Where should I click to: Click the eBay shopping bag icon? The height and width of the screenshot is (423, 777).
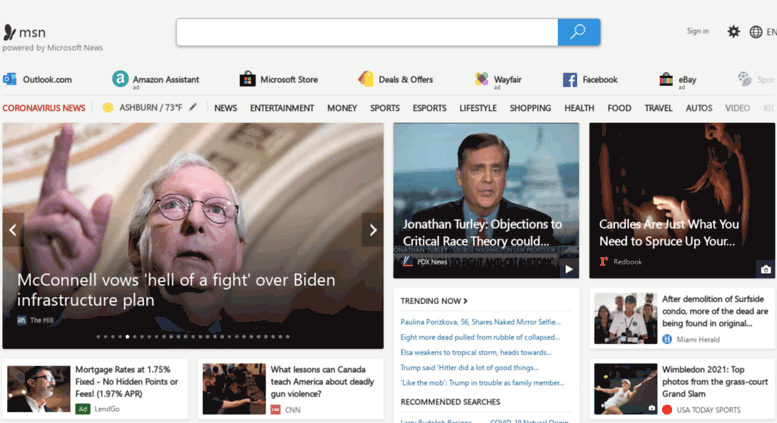(x=666, y=79)
